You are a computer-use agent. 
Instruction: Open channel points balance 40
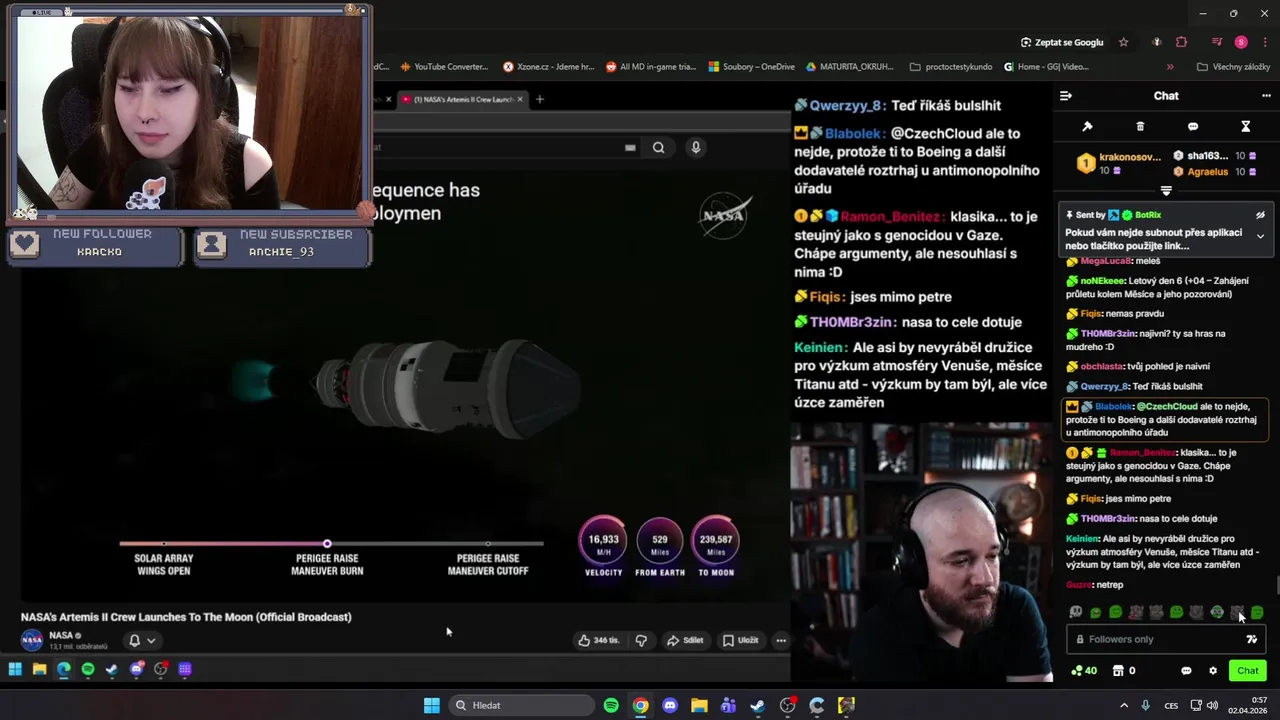pos(1083,671)
